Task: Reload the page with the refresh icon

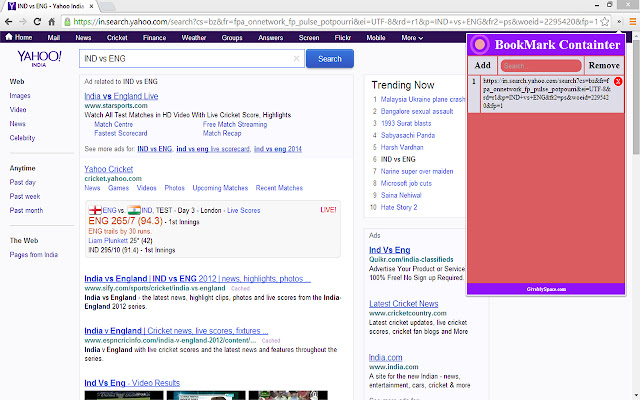Action: click(x=37, y=22)
